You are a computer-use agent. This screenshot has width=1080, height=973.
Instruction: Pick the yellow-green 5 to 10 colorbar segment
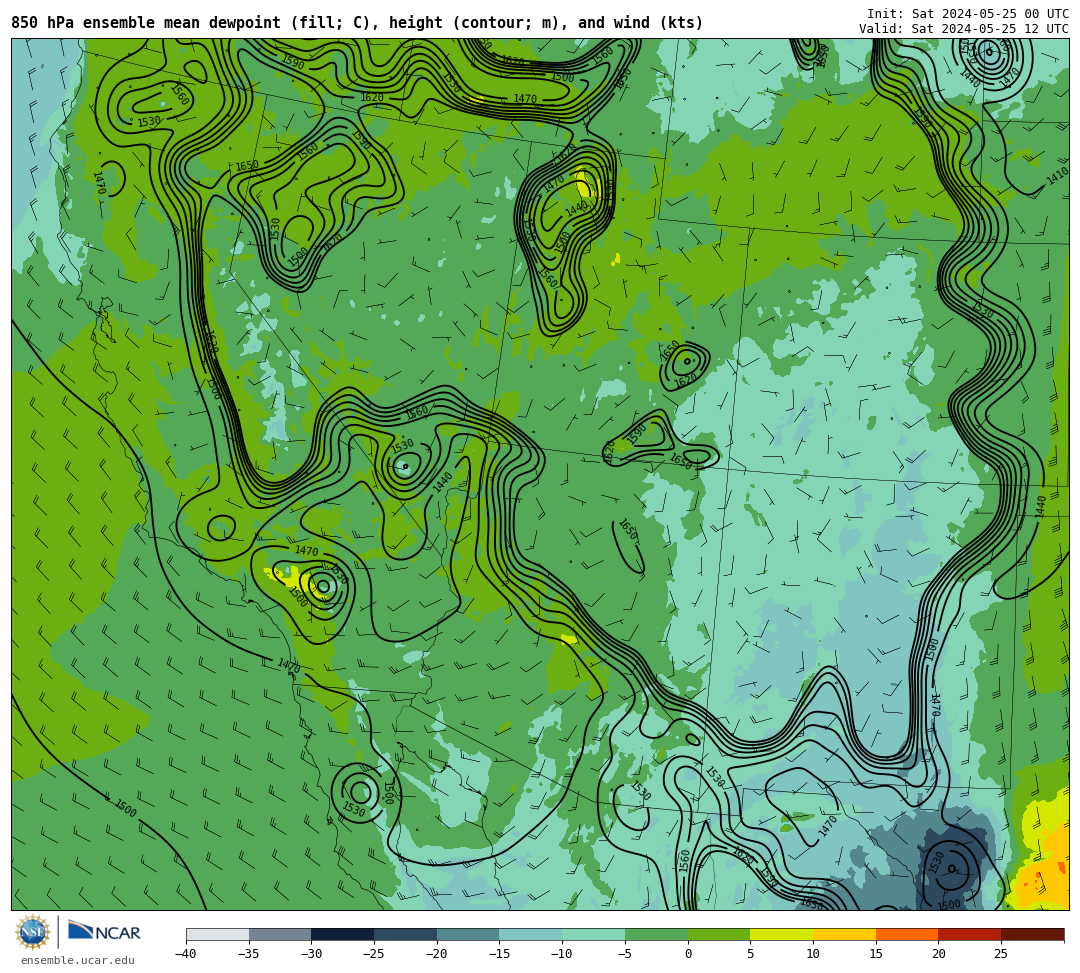point(782,934)
